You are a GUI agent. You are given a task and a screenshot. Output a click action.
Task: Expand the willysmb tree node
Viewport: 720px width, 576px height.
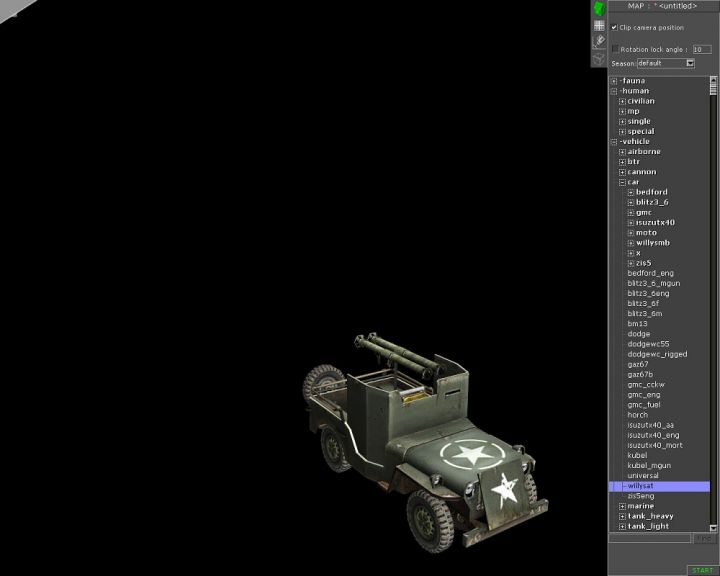pyautogui.click(x=630, y=243)
